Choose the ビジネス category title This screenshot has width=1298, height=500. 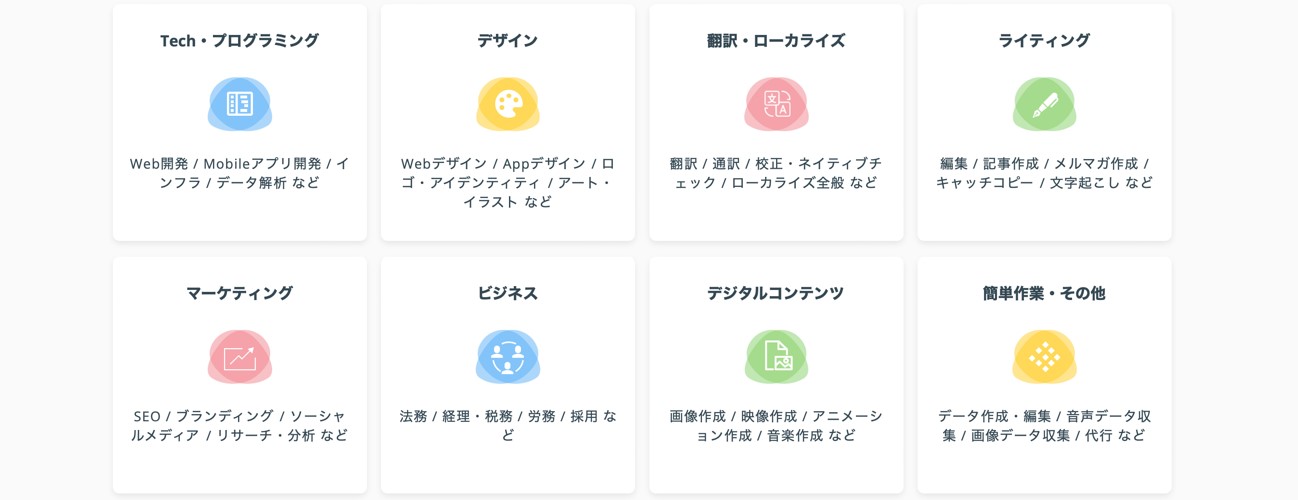[x=508, y=293]
